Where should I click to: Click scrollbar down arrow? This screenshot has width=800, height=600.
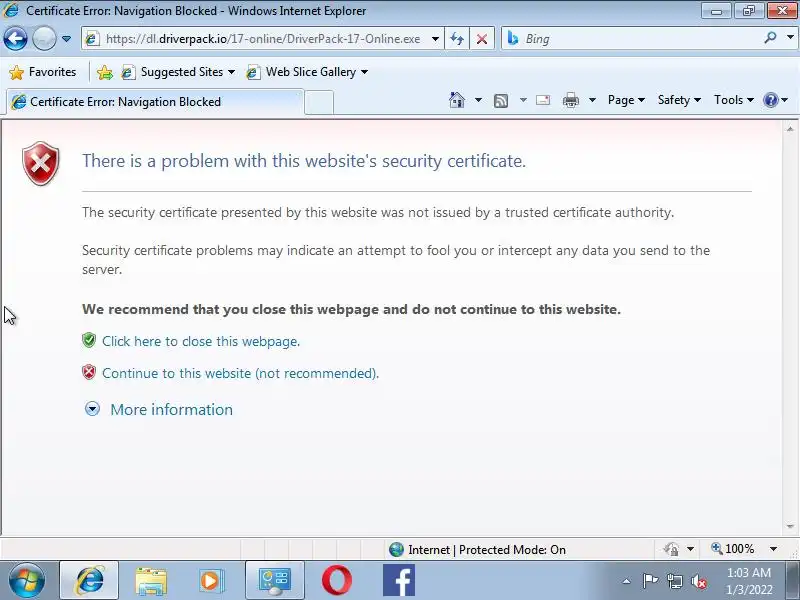coord(790,526)
